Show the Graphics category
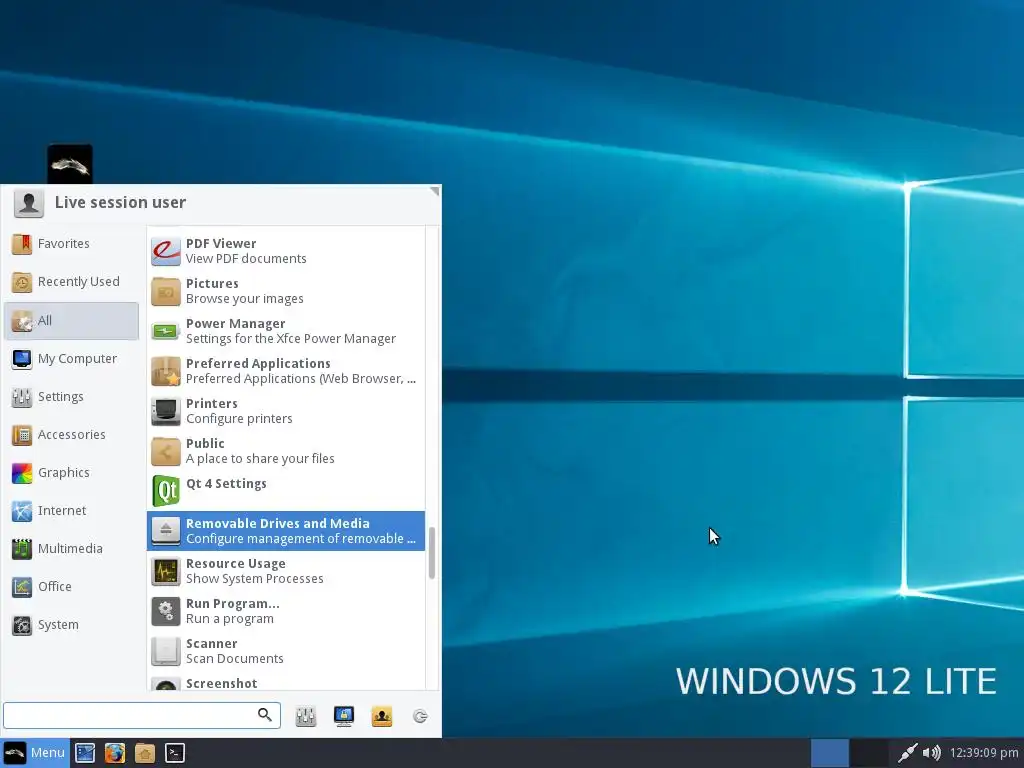Viewport: 1024px width, 768px height. [x=72, y=472]
